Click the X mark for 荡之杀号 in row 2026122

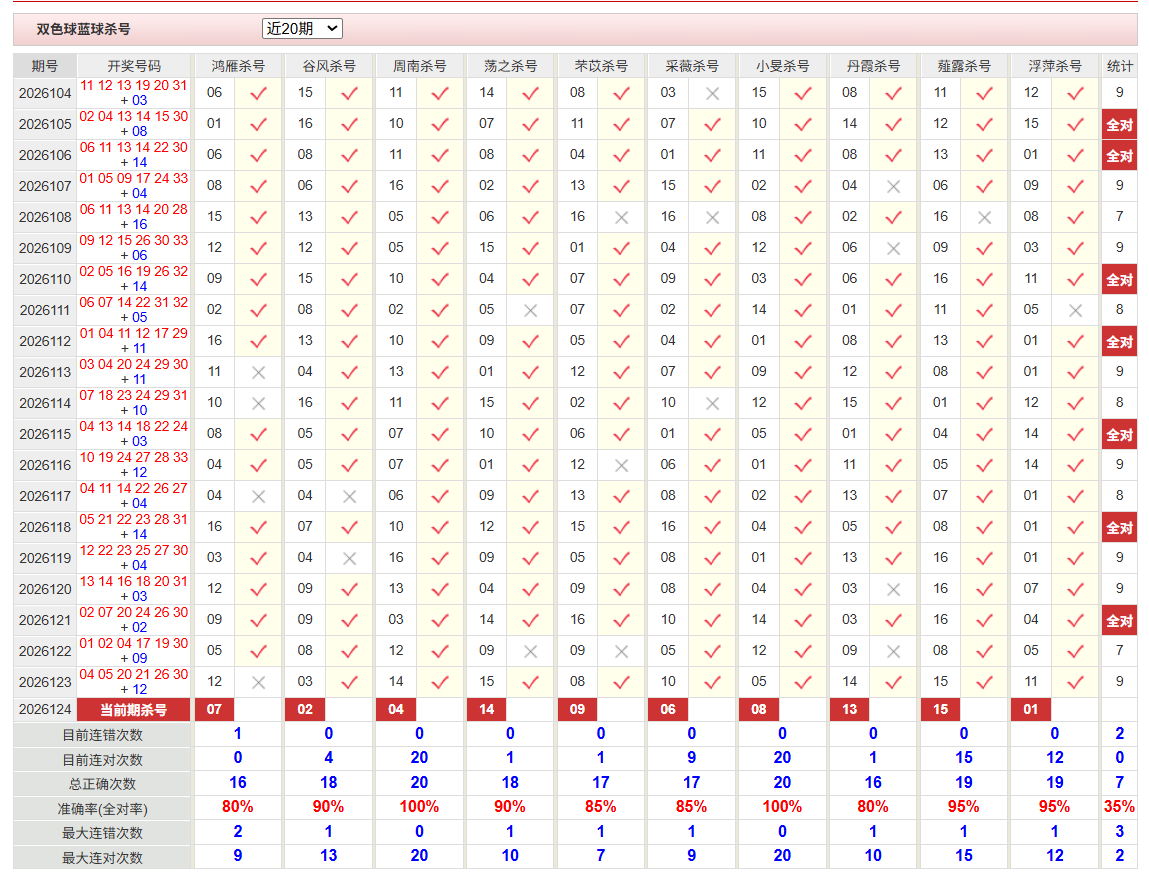tap(531, 651)
